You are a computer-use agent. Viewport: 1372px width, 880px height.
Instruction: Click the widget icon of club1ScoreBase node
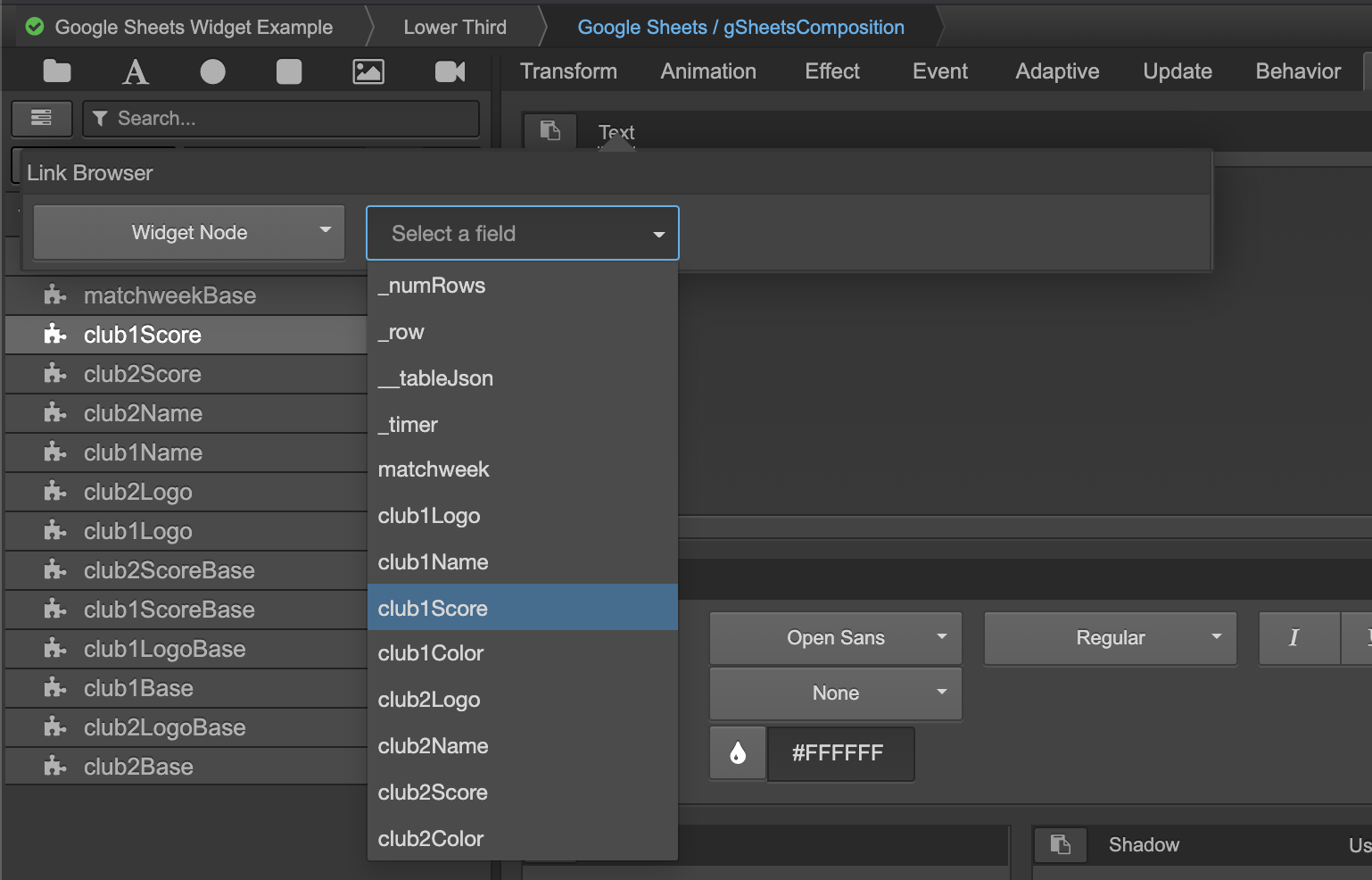[55, 609]
